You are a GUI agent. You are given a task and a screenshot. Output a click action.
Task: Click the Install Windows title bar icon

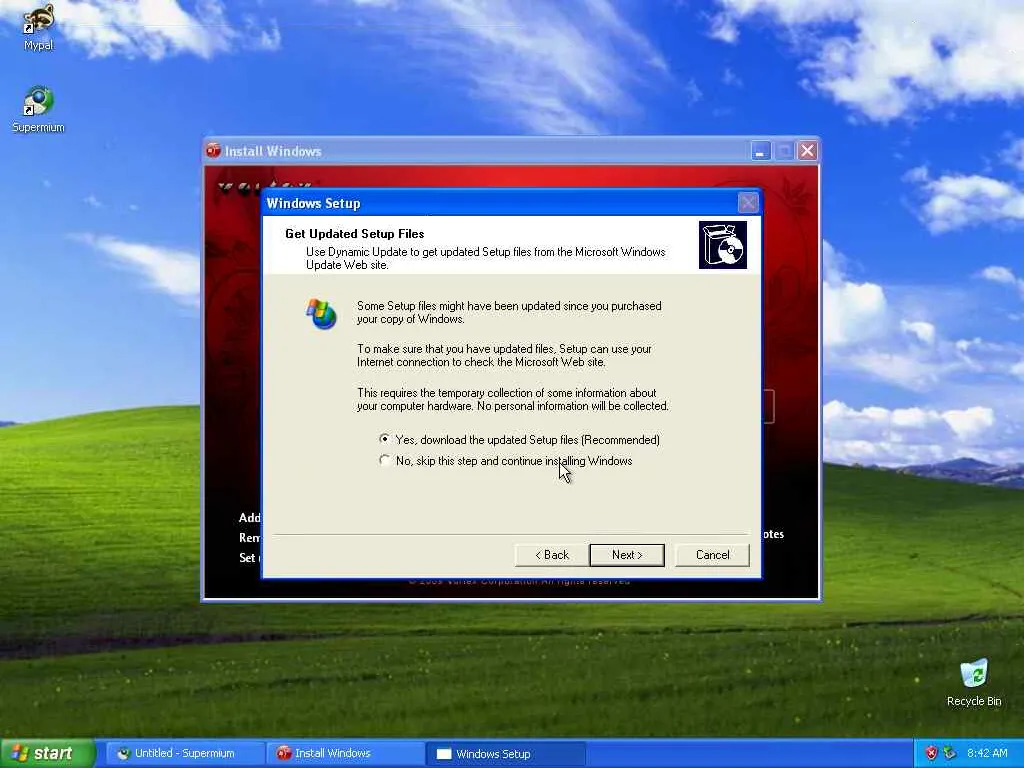[214, 150]
